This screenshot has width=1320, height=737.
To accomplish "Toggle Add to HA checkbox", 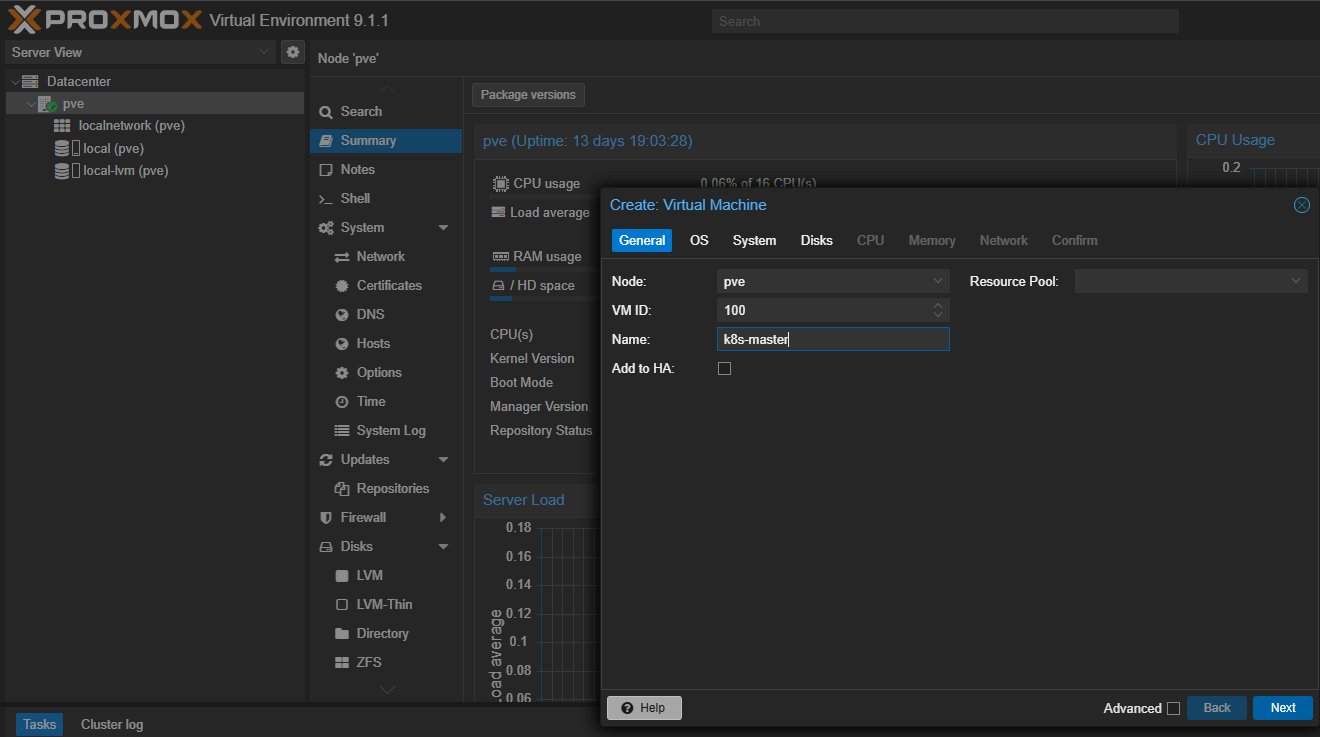I will [x=725, y=368].
